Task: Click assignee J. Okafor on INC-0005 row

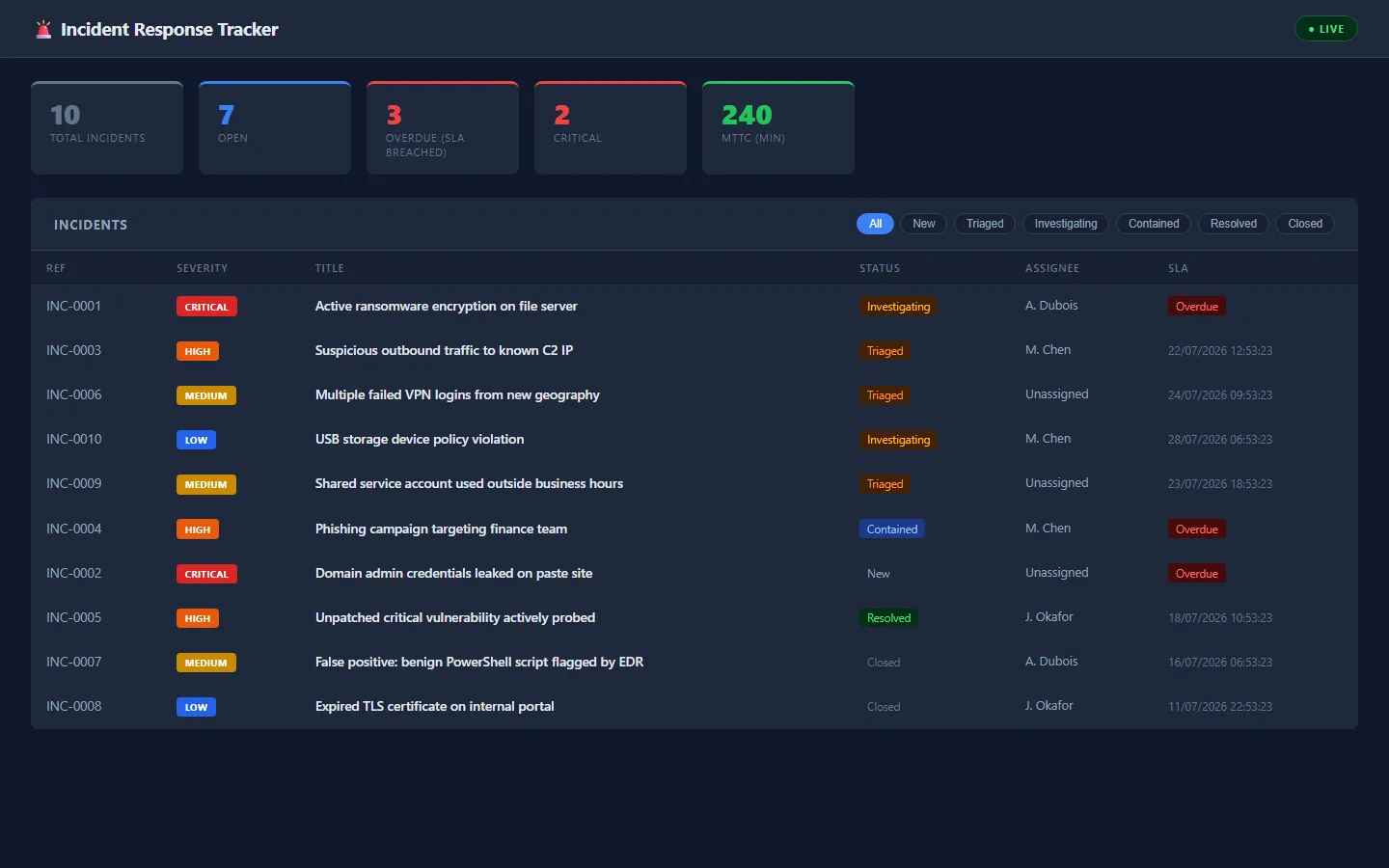Action: tap(1049, 616)
